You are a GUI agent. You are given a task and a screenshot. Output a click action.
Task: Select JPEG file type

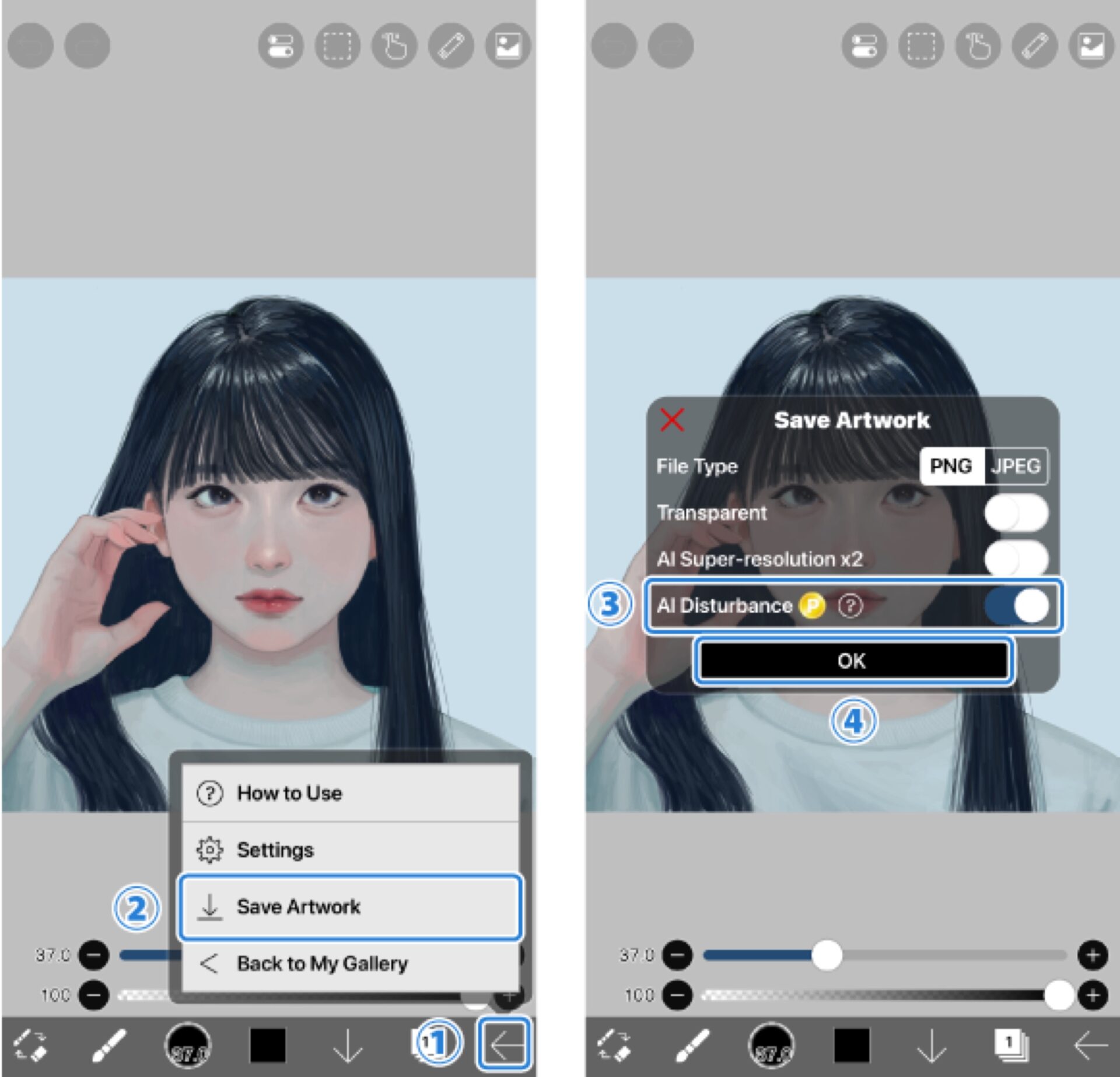1016,466
